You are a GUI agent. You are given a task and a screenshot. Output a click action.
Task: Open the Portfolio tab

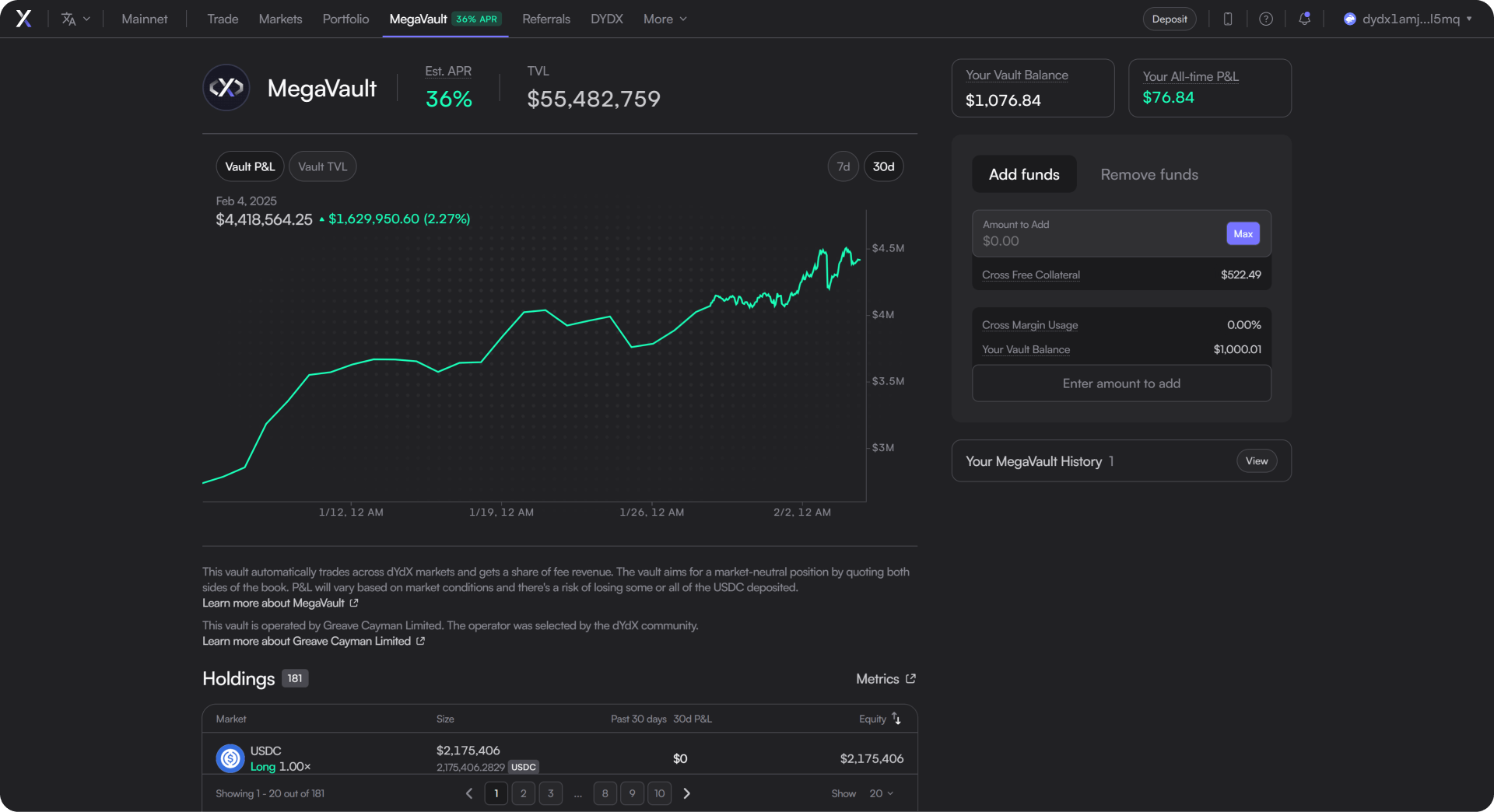[345, 19]
